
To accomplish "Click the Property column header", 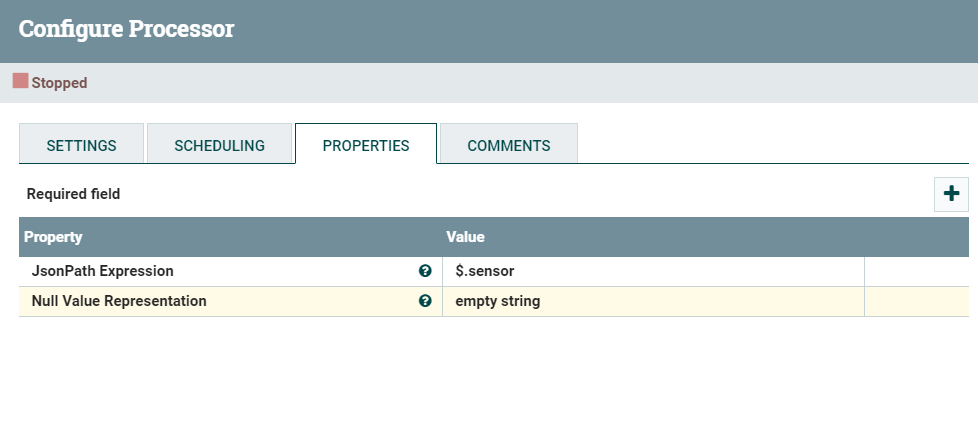I will 53,237.
